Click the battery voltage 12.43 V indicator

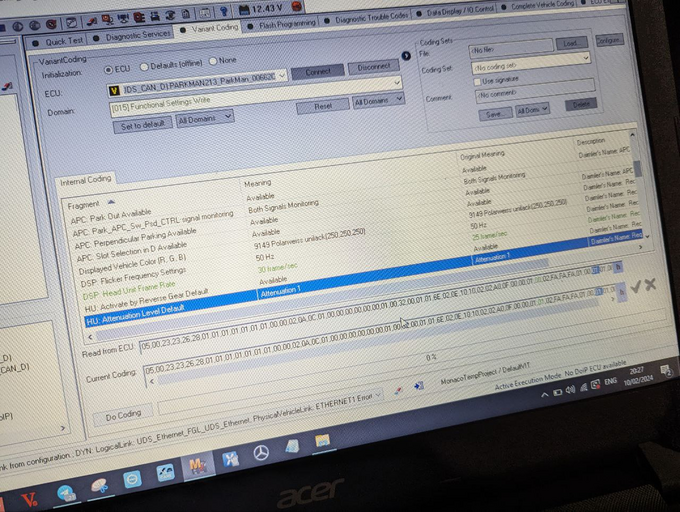click(x=261, y=9)
